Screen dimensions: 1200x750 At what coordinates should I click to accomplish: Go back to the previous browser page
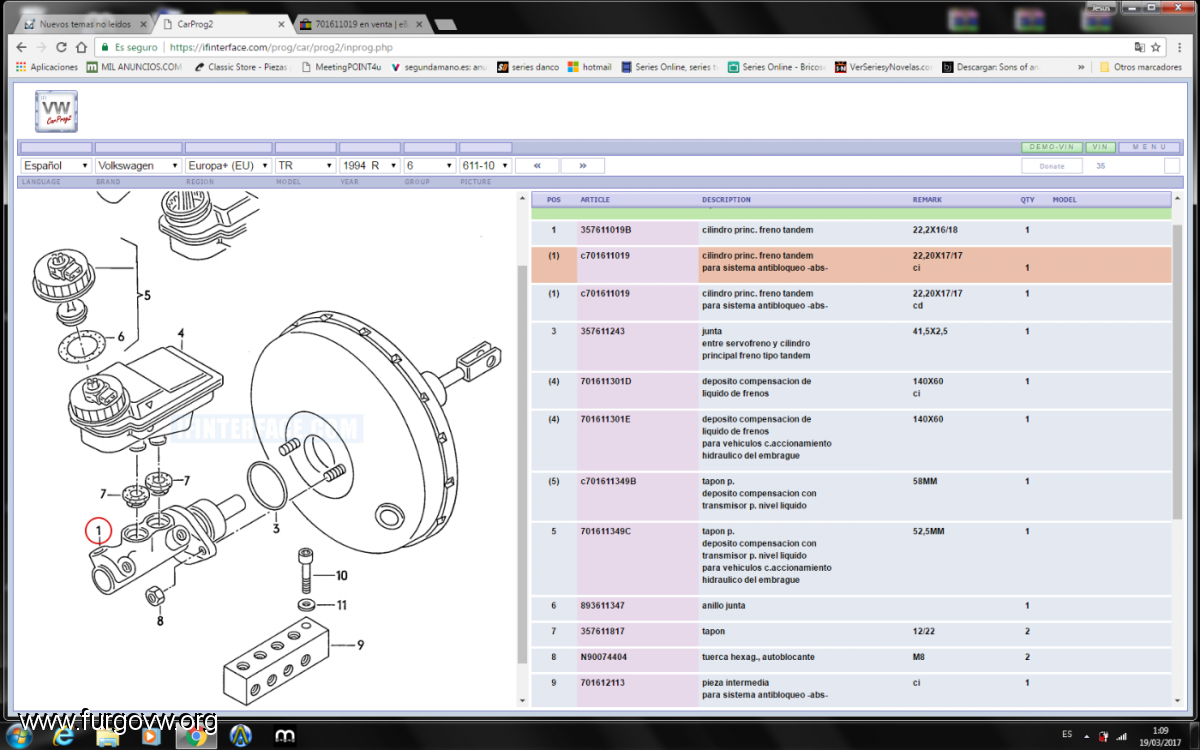click(x=23, y=47)
